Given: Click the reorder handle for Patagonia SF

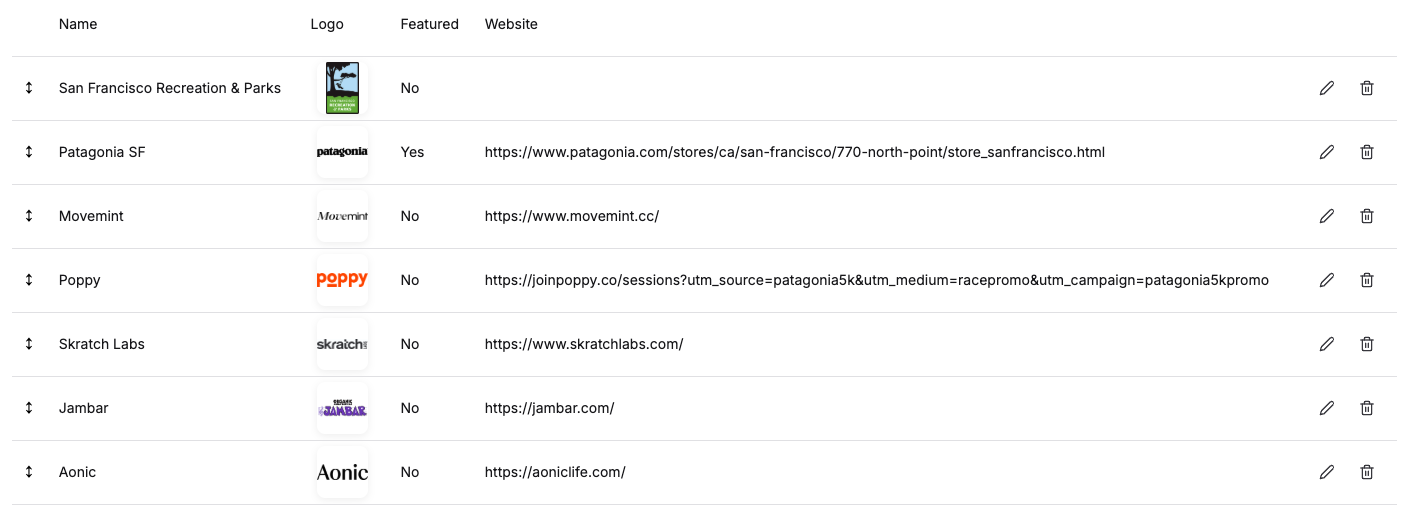Looking at the screenshot, I should point(29,152).
